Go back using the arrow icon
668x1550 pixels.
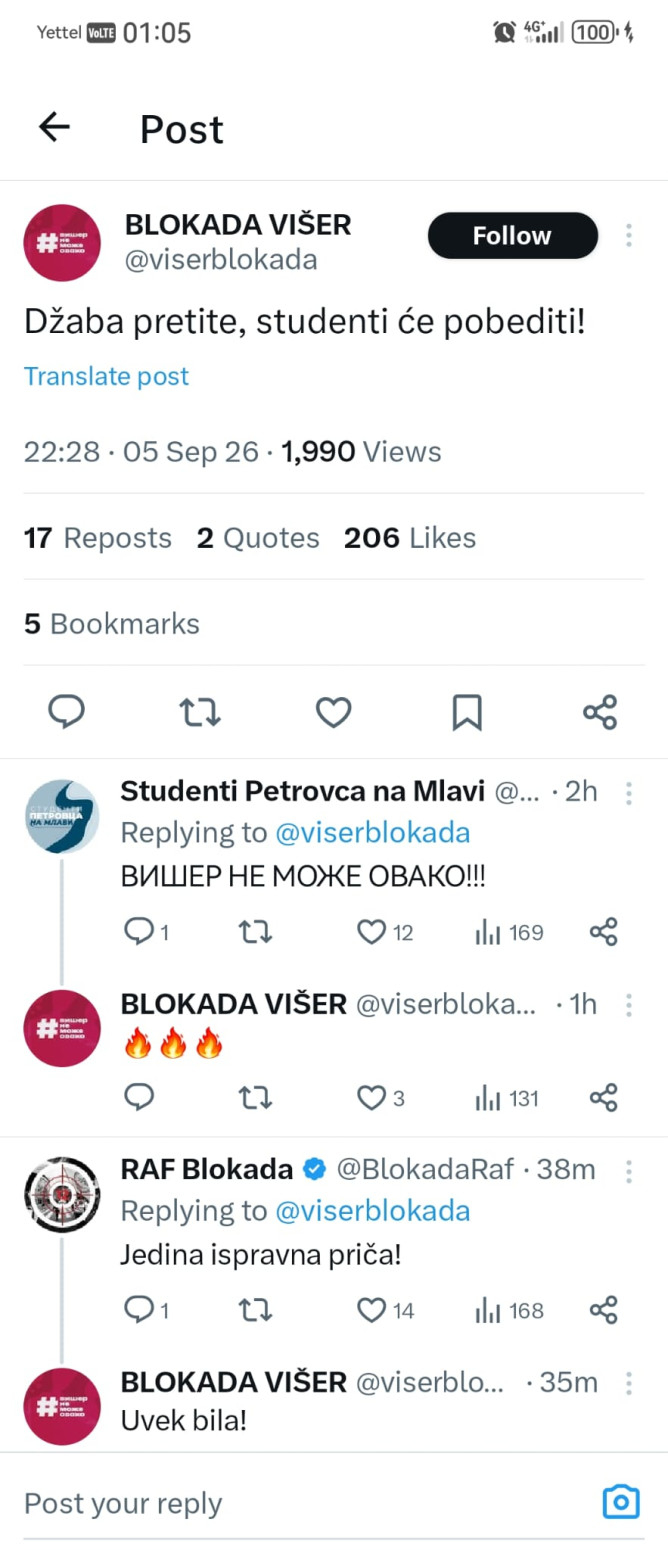54,127
